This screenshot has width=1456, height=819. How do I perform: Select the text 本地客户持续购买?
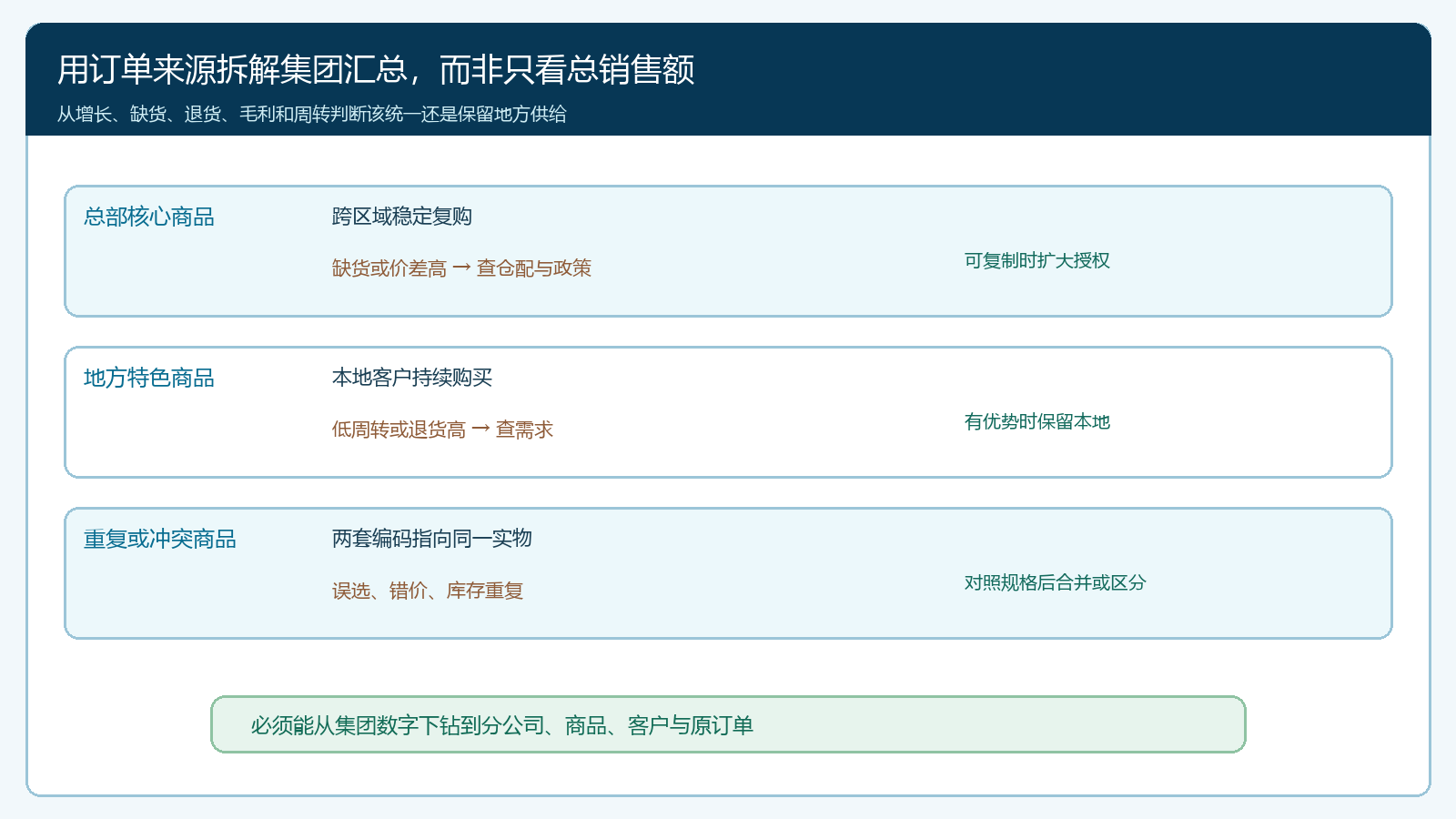[412, 378]
